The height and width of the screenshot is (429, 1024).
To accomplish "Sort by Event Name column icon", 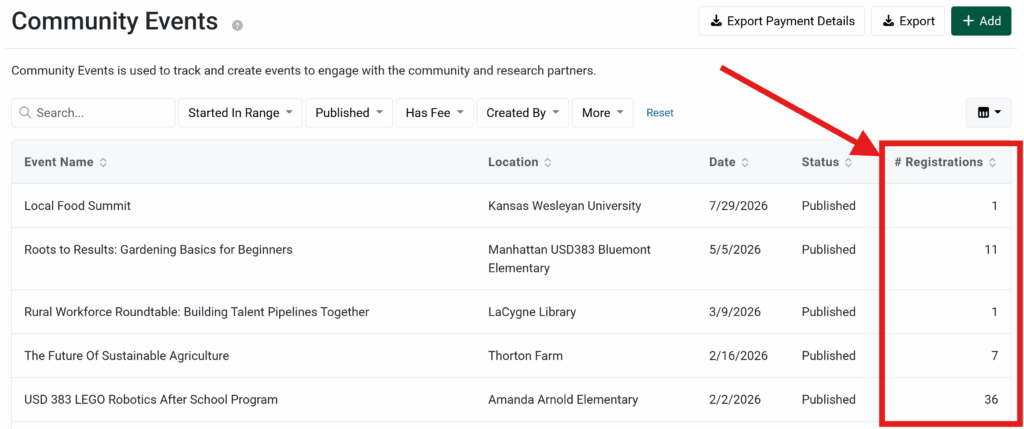I will [x=103, y=162].
